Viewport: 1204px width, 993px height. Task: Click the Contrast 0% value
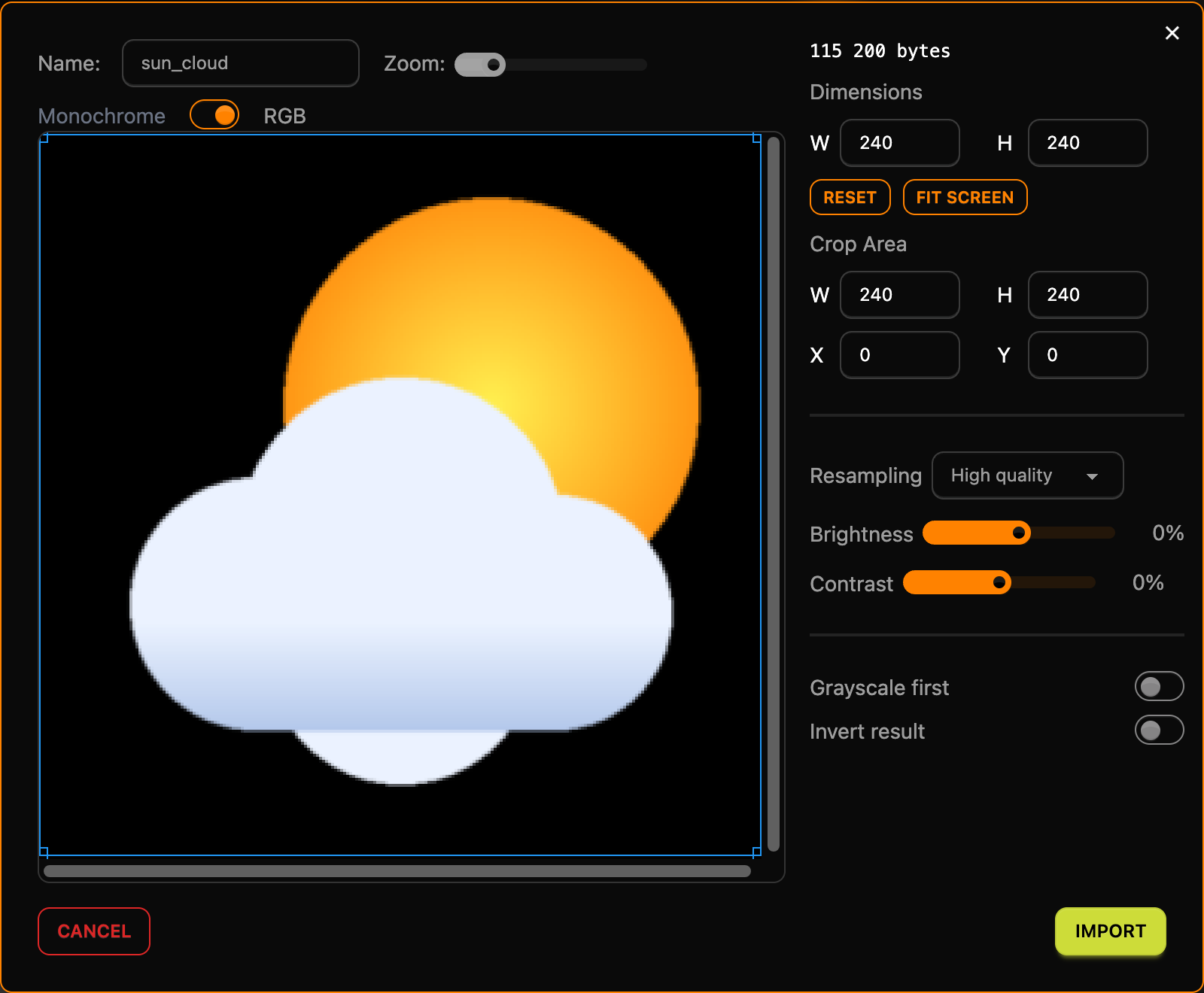pyautogui.click(x=1148, y=582)
